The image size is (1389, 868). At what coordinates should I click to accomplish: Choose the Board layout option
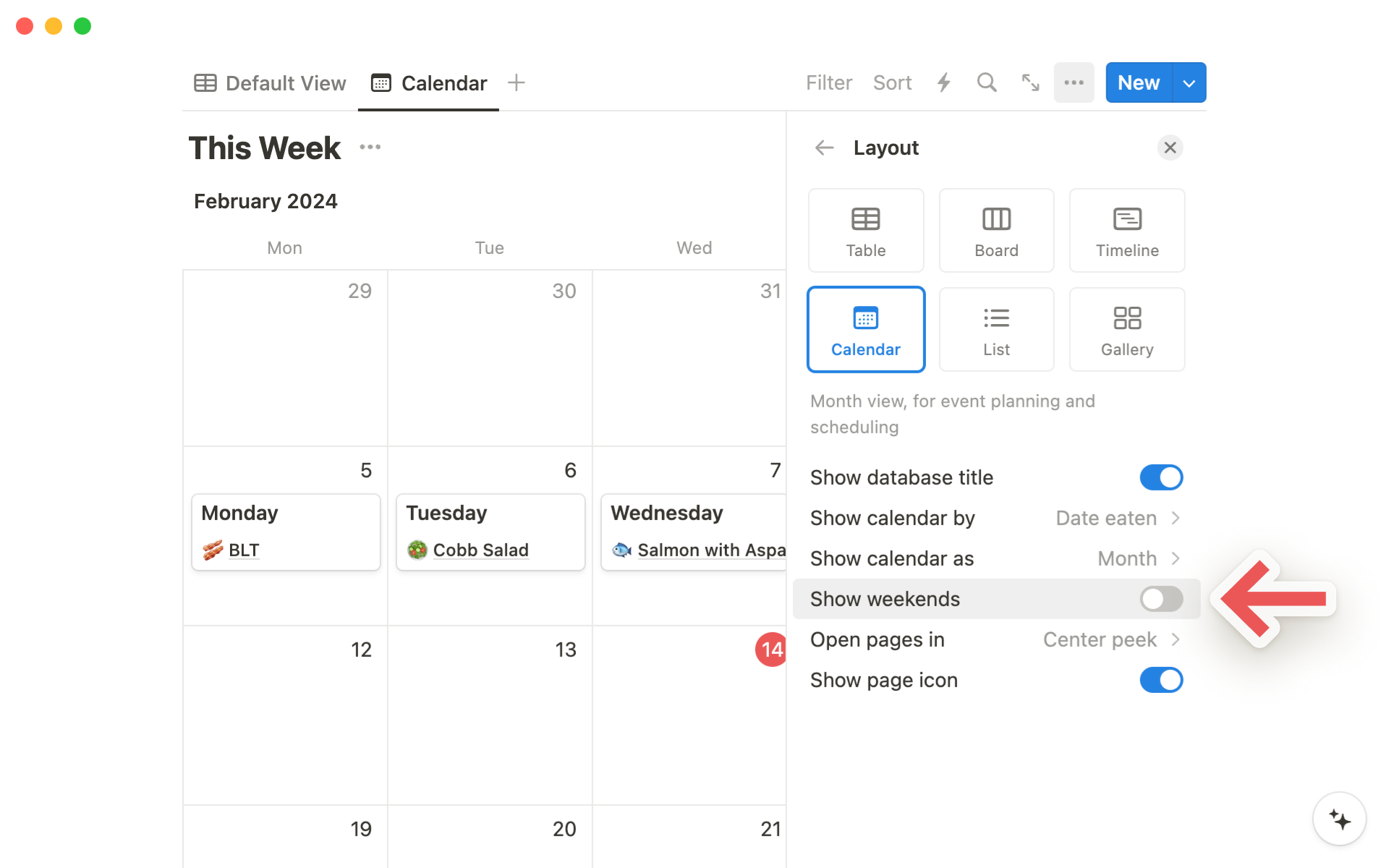[x=996, y=230]
